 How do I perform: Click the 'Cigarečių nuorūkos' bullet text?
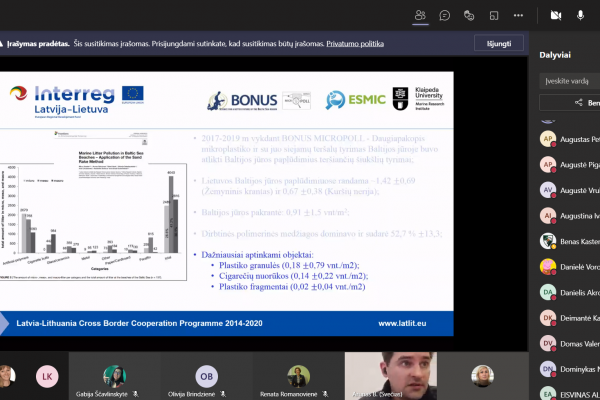coord(293,276)
